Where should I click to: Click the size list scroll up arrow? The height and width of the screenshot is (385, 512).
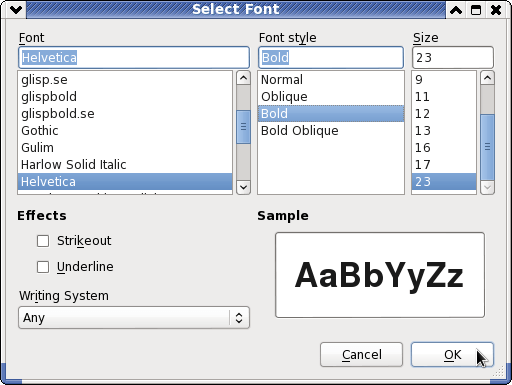(487, 78)
